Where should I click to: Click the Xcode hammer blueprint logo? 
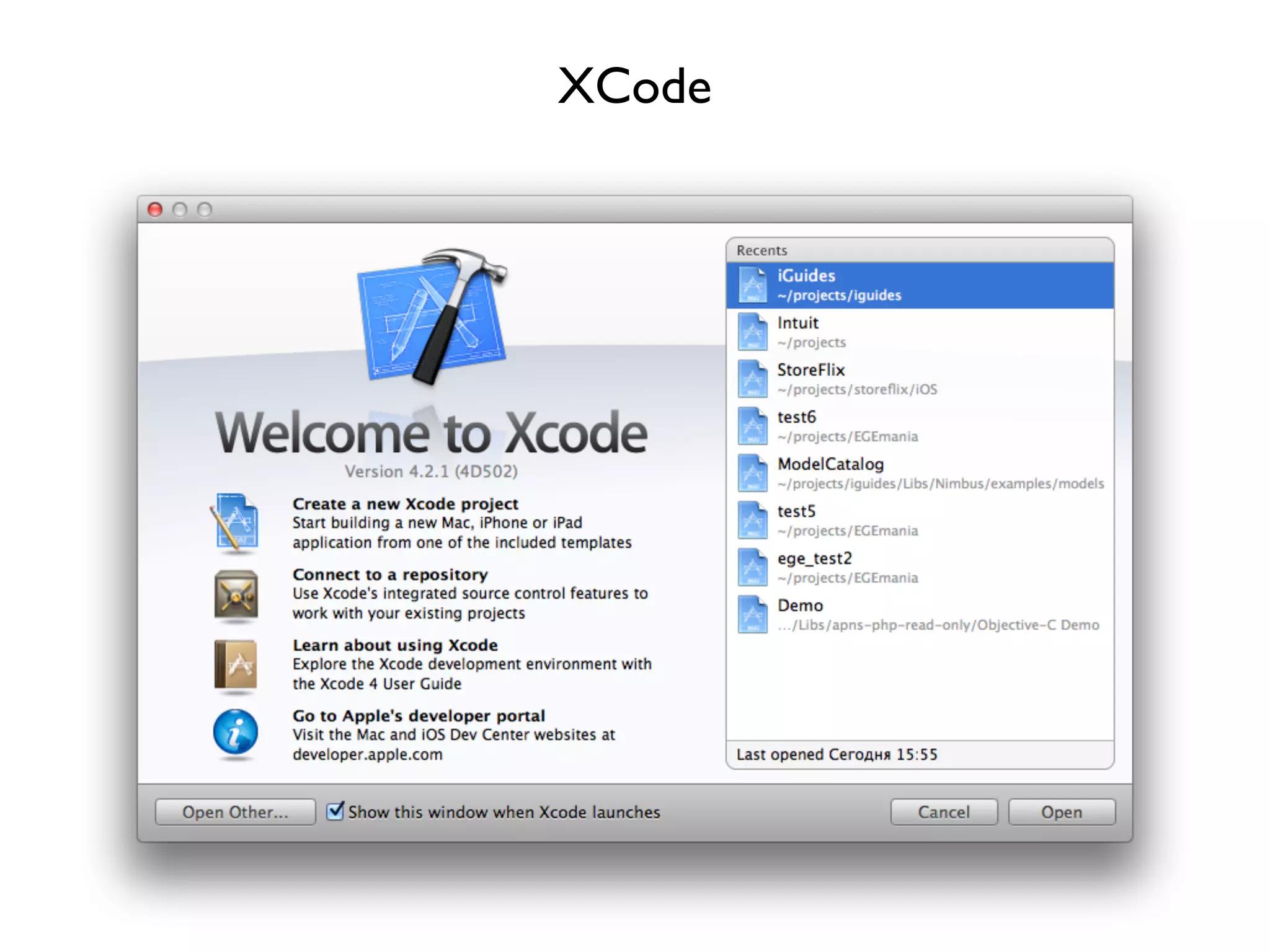(x=432, y=315)
